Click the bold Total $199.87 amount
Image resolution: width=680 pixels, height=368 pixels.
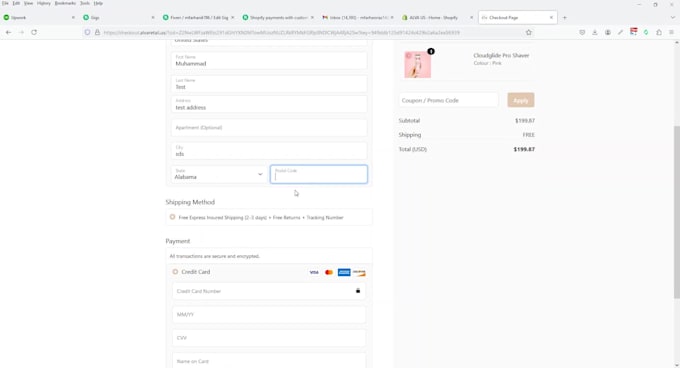click(x=524, y=149)
